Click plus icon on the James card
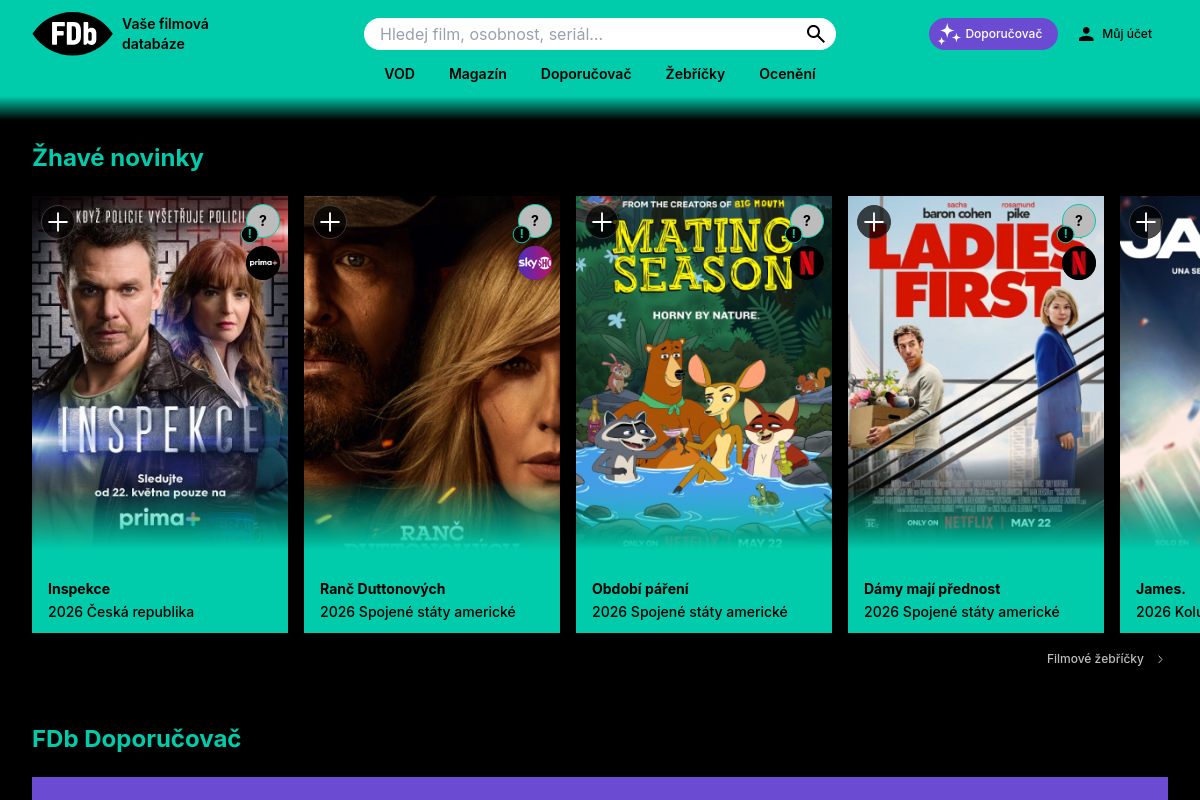This screenshot has height=800, width=1200. point(1146,222)
